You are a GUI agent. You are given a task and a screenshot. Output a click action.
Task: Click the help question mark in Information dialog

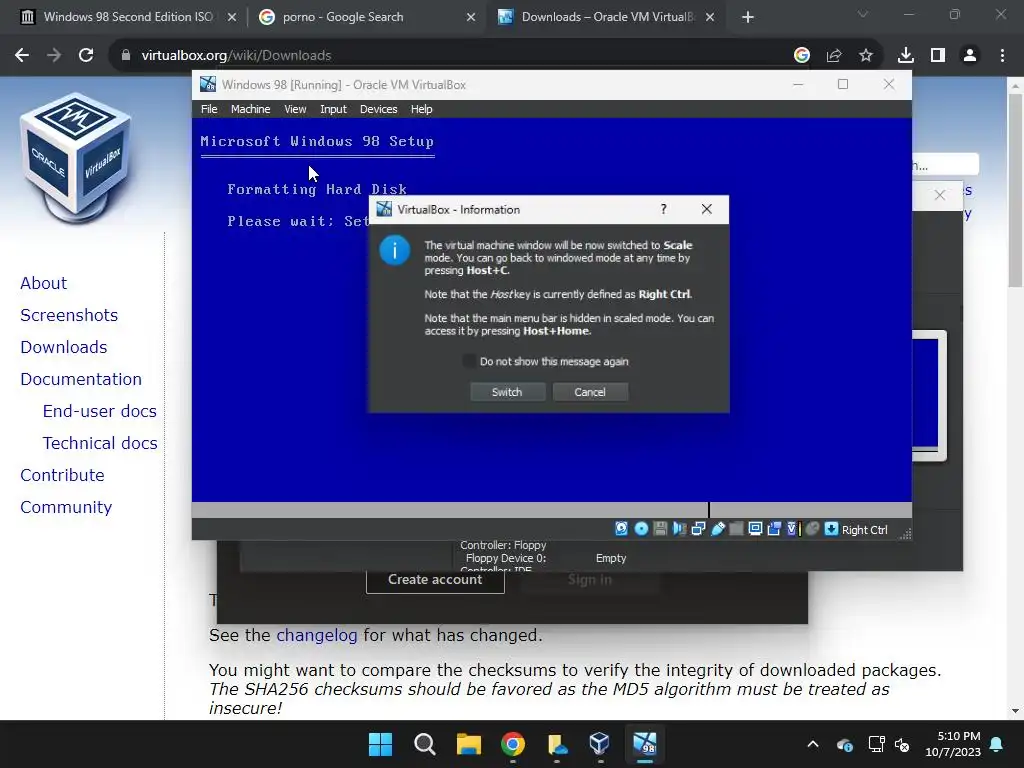(664, 209)
